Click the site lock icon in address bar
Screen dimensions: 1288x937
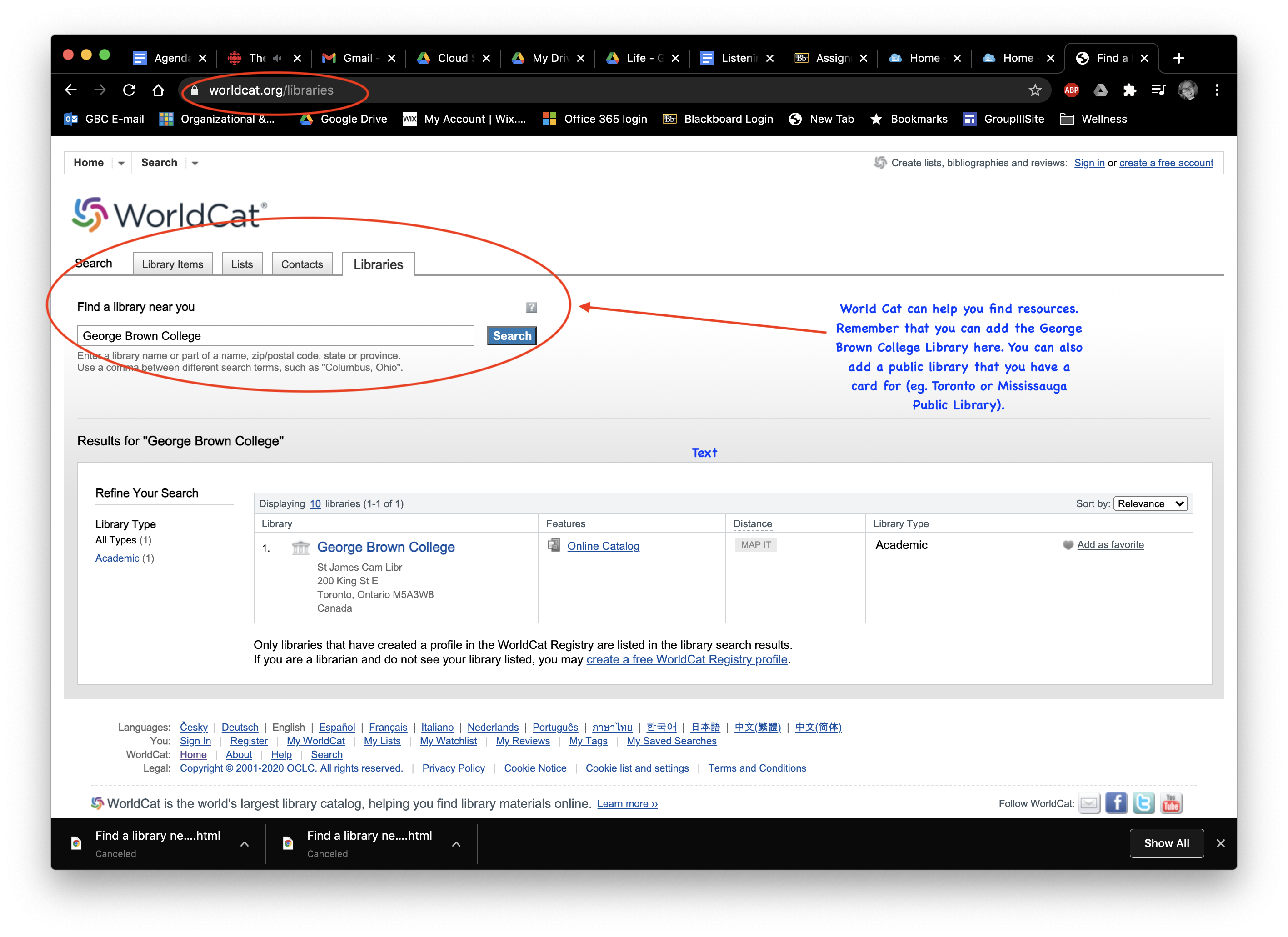click(x=194, y=90)
